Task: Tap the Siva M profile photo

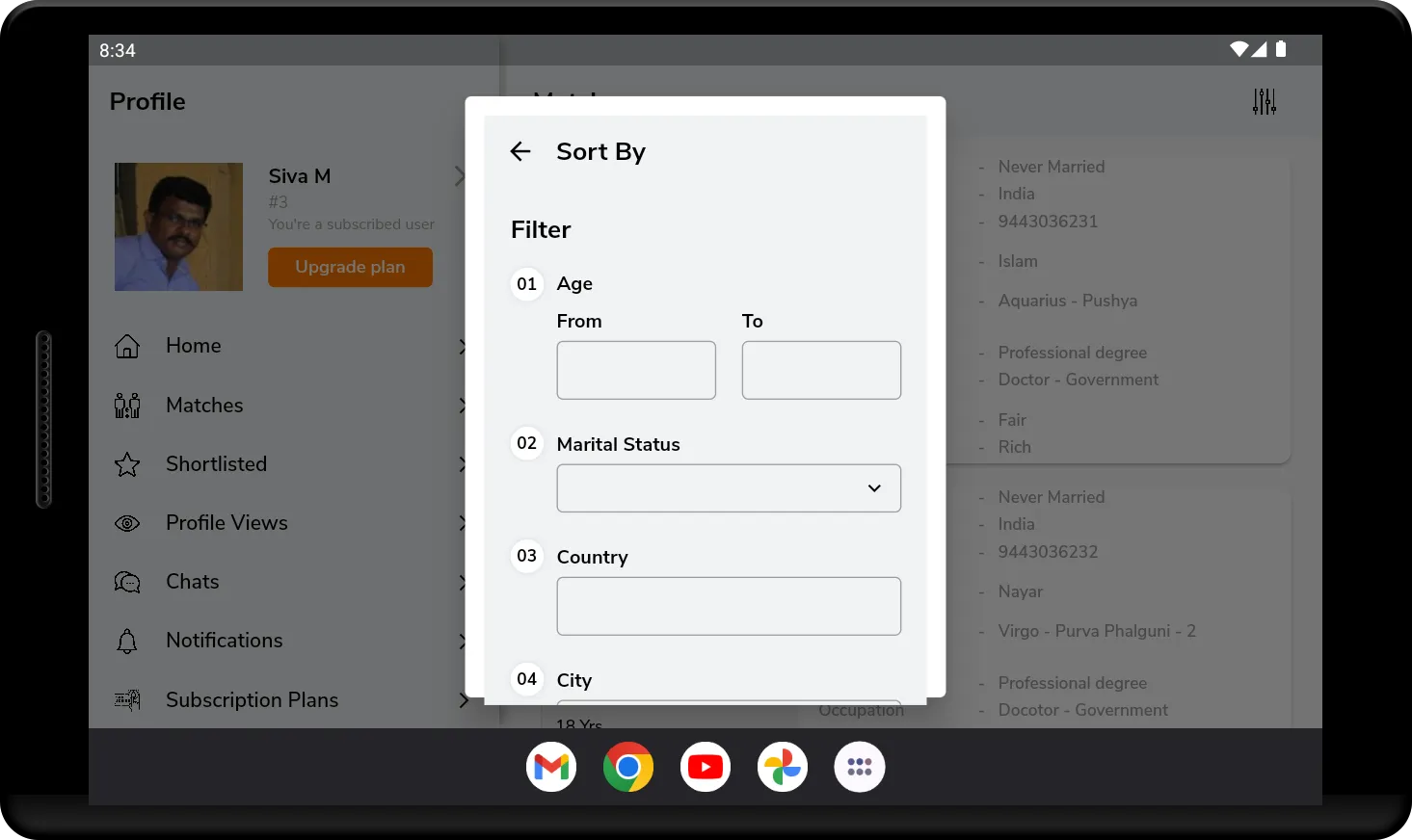Action: 178,226
